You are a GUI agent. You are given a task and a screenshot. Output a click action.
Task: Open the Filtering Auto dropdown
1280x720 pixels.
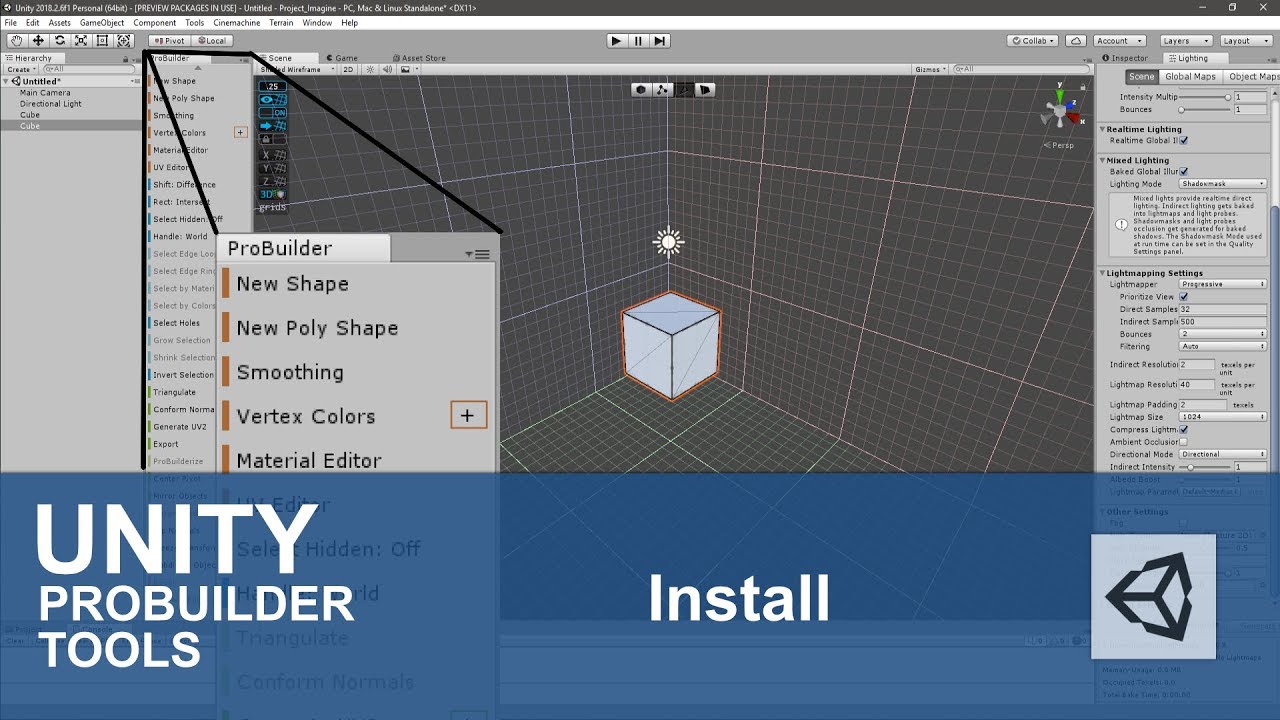(x=1223, y=346)
